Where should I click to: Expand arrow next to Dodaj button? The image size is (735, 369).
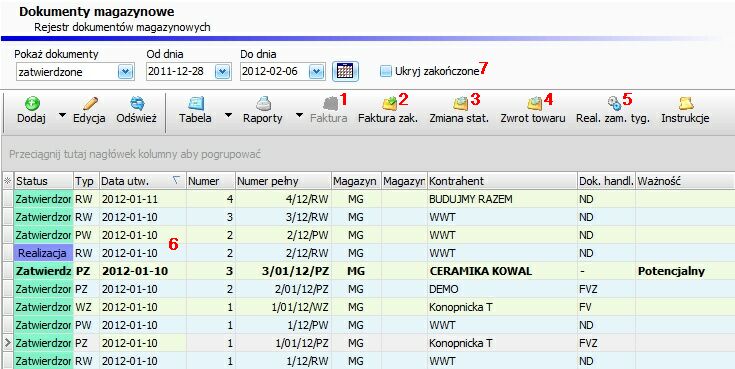(x=62, y=116)
